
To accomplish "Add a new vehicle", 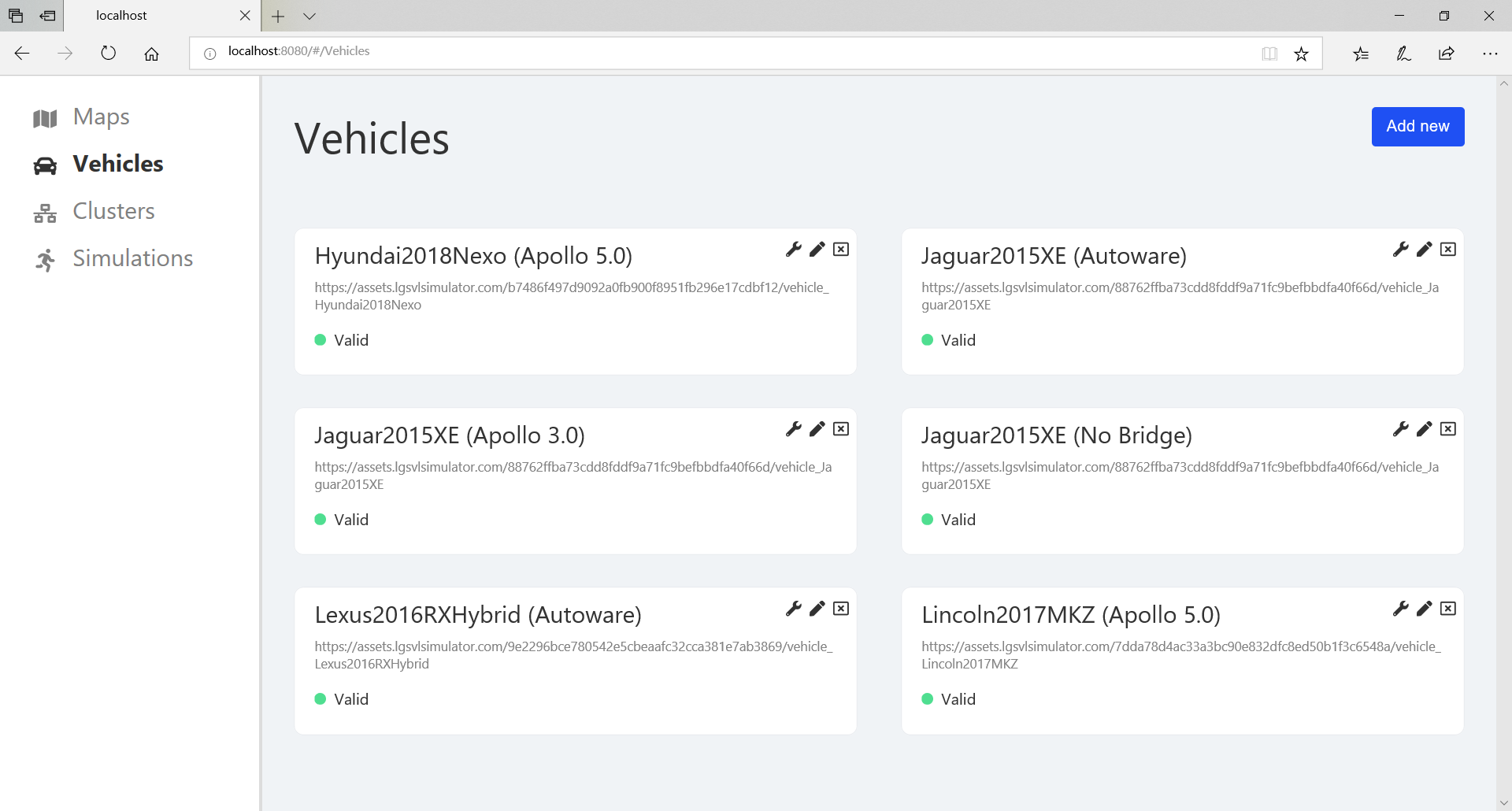I will tap(1417, 127).
